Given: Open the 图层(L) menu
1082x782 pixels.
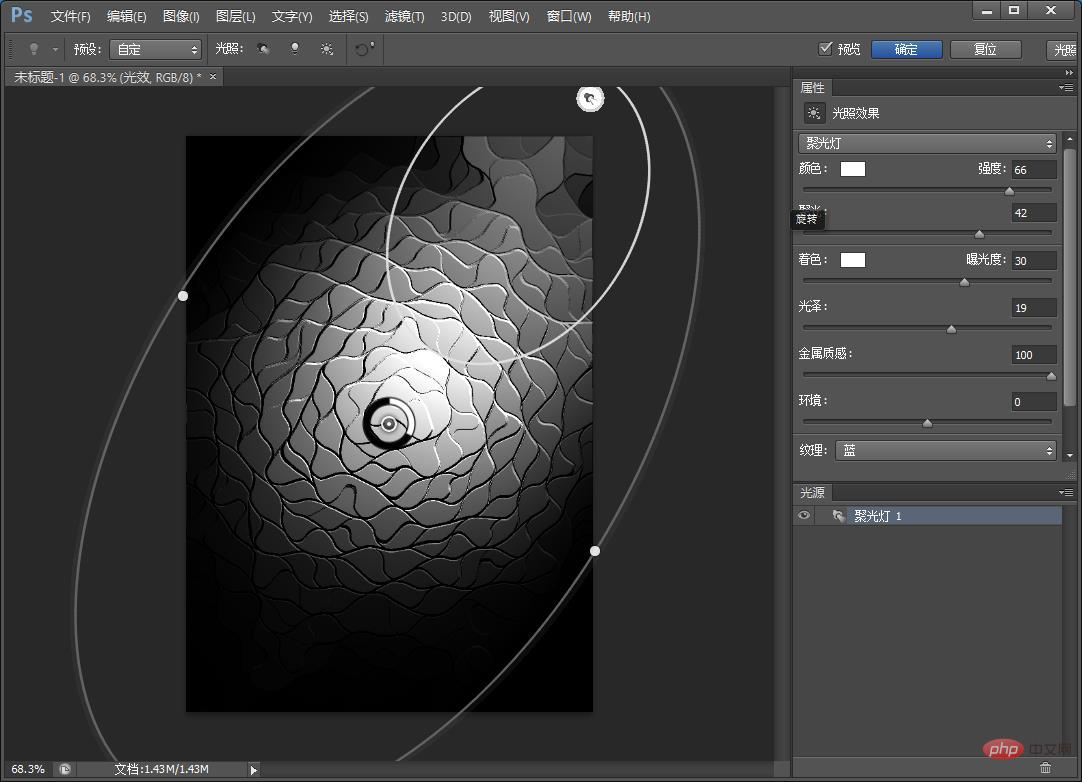Looking at the screenshot, I should (236, 16).
